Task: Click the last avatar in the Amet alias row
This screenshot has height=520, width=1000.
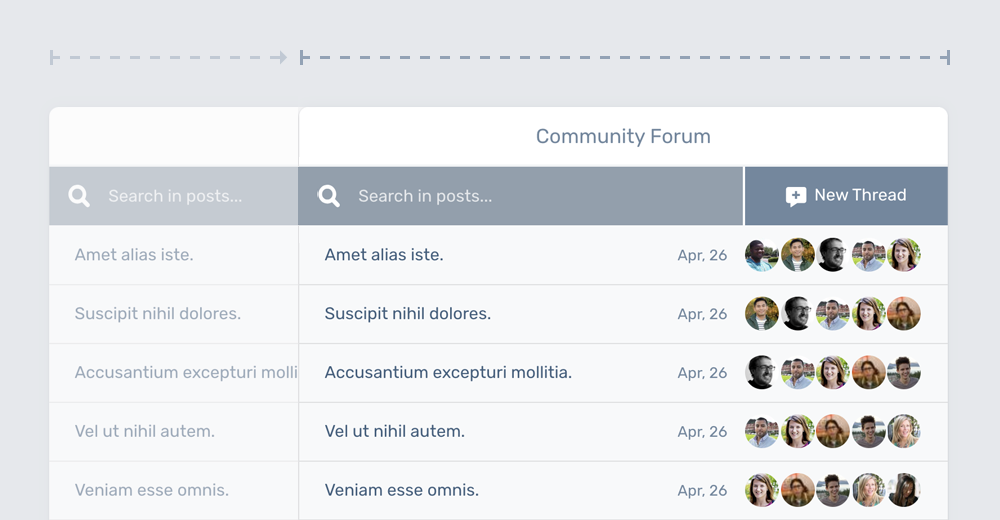Action: tap(904, 255)
